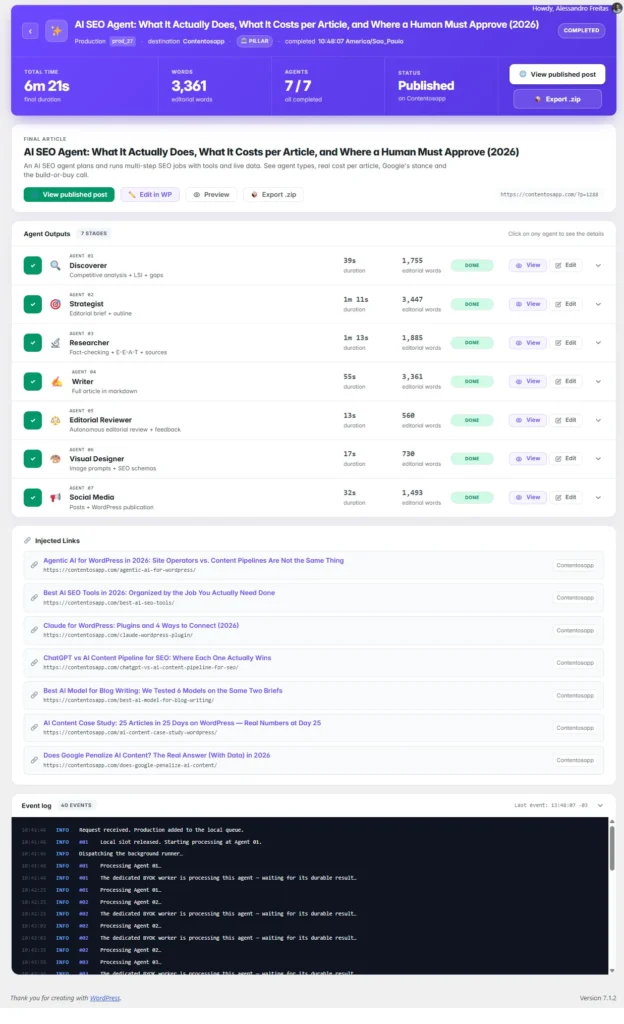This screenshot has width=624, height=1024.
Task: Click the PILLAR badge in header
Action: [255, 41]
